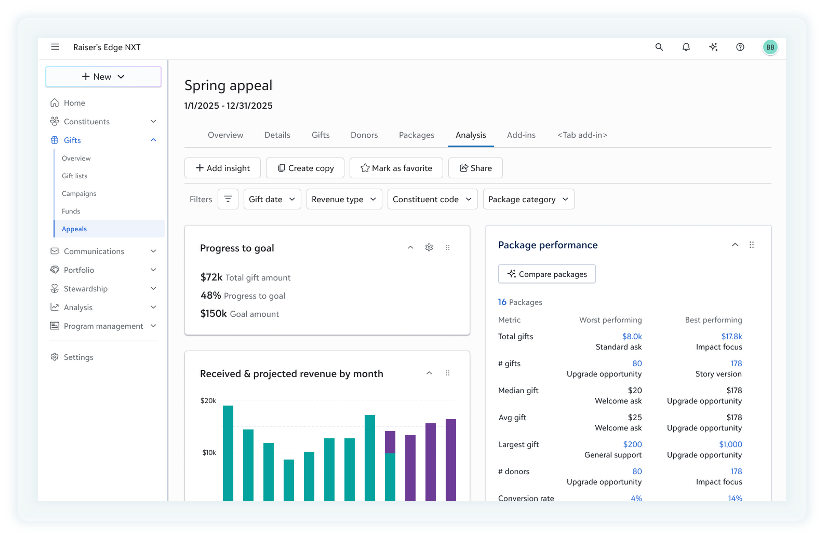Click Mark as favorite button
This screenshot has width=824, height=538.
click(x=396, y=168)
